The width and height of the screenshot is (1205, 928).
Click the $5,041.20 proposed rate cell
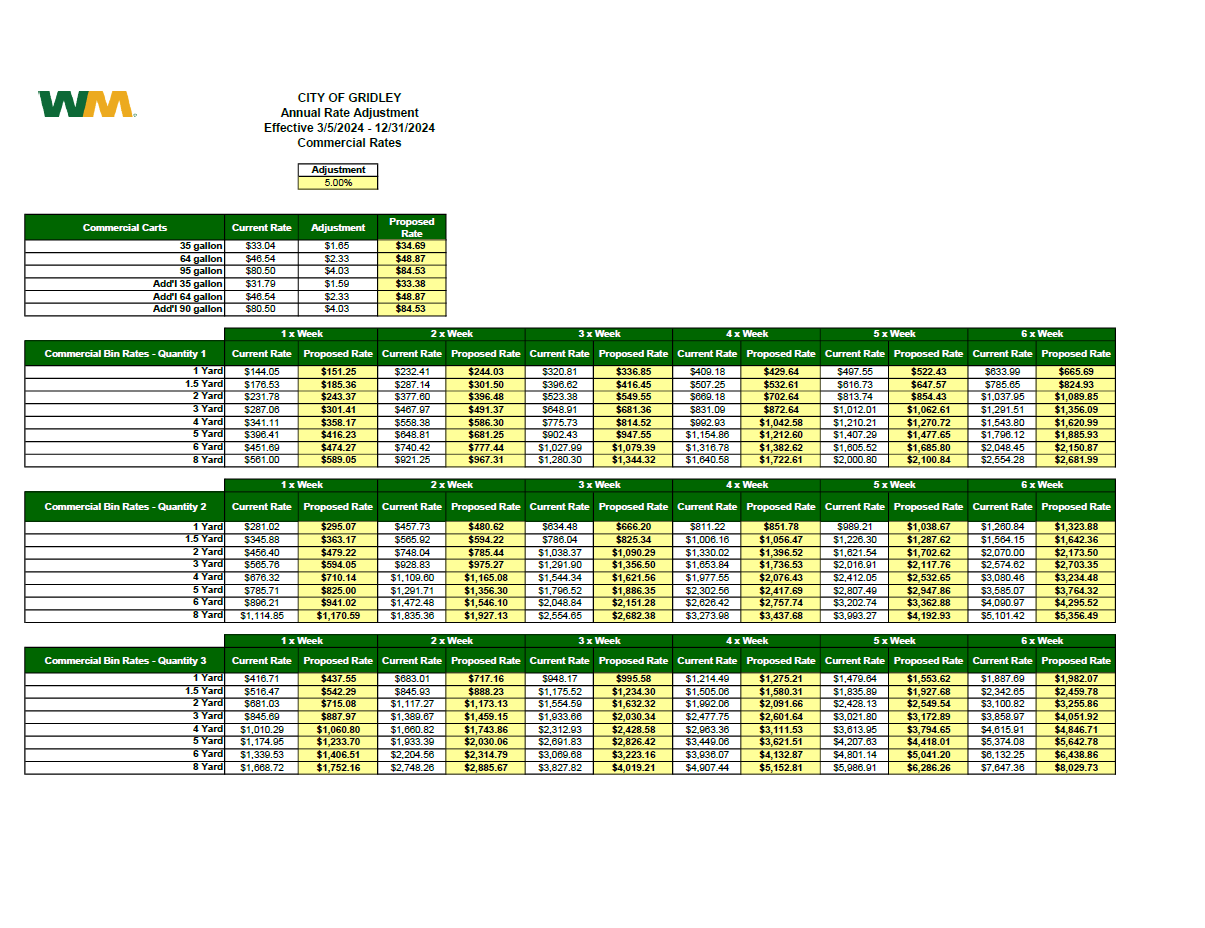click(928, 755)
